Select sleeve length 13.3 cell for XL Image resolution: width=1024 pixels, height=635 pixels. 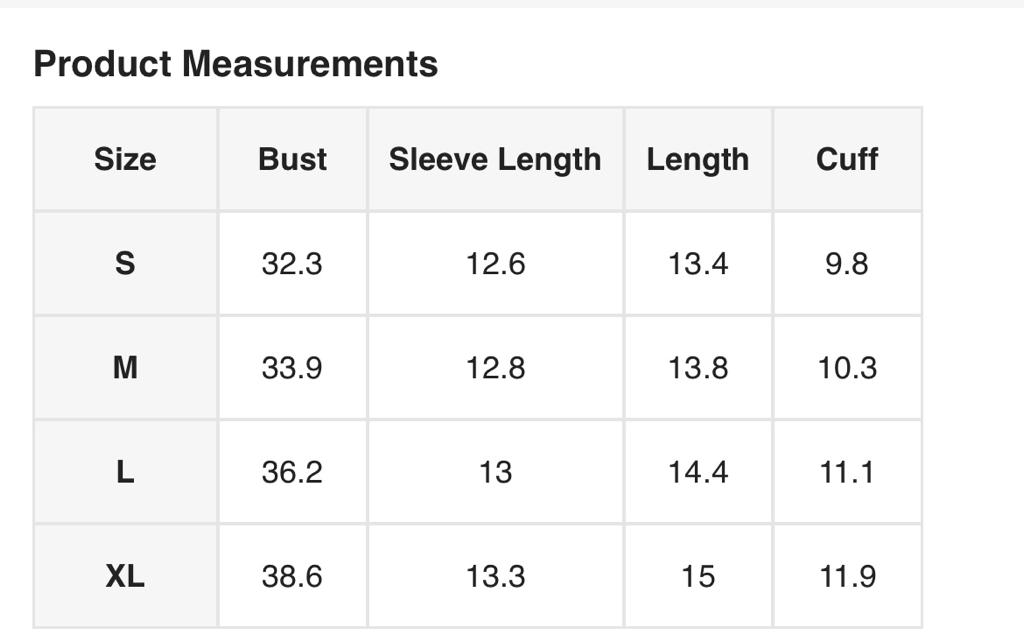pyautogui.click(x=495, y=576)
